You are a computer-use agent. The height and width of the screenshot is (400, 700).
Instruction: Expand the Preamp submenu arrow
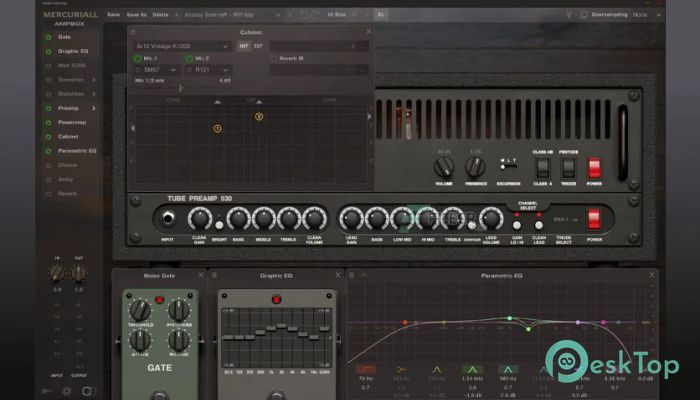pyautogui.click(x=94, y=108)
